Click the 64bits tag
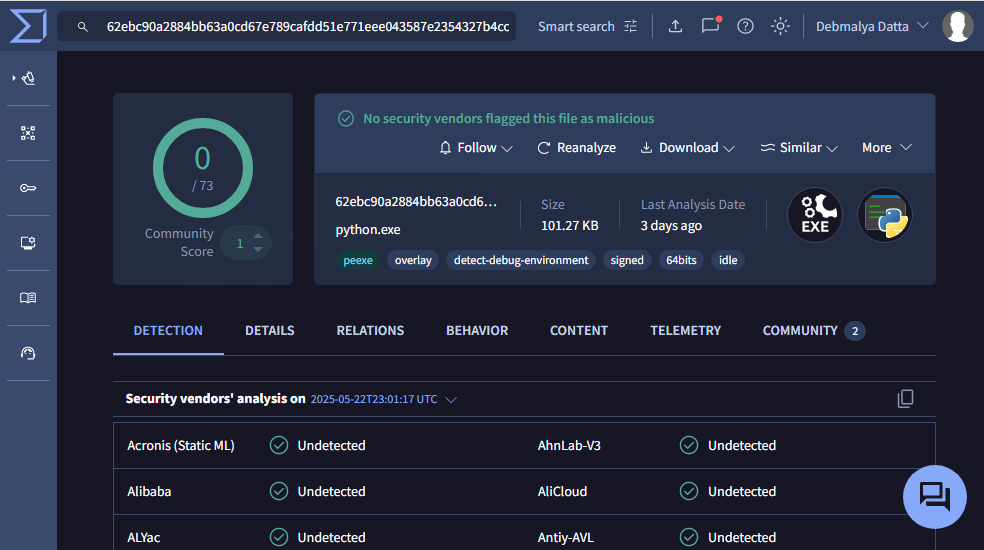This screenshot has width=984, height=550. coord(681,260)
